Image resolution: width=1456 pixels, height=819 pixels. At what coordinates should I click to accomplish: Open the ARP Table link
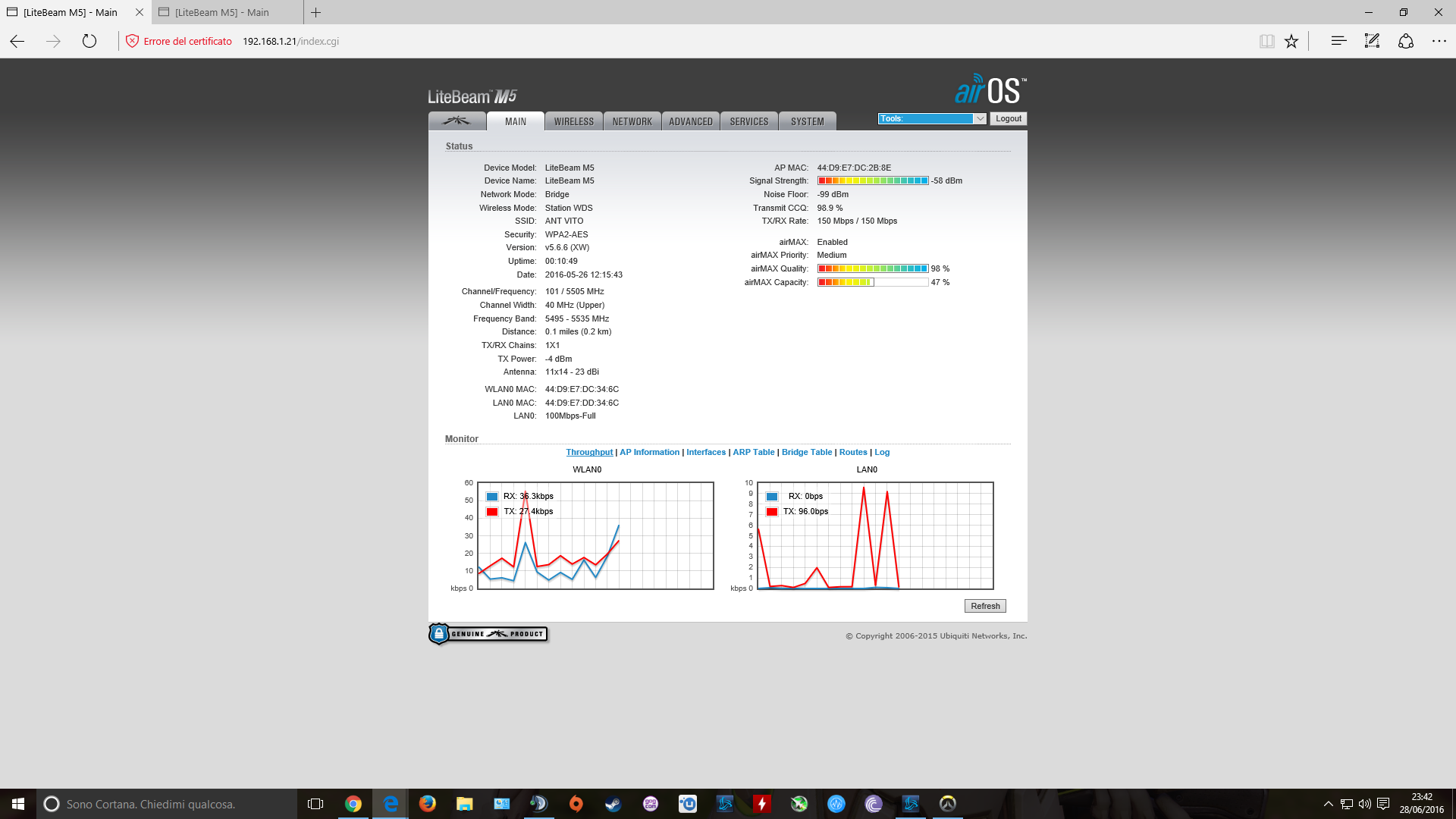click(754, 452)
